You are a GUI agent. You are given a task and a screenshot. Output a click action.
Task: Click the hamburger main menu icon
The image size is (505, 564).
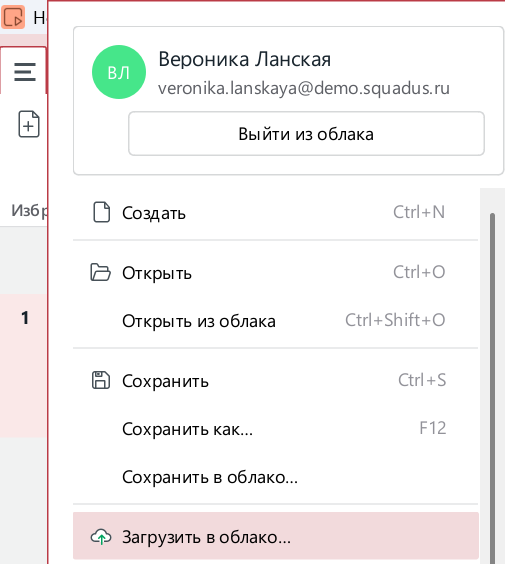click(25, 72)
